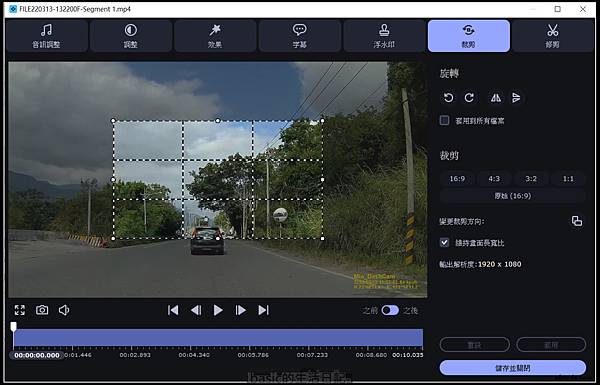Click the 重設 reset button
Viewport: 600px width, 385px height.
point(474,345)
